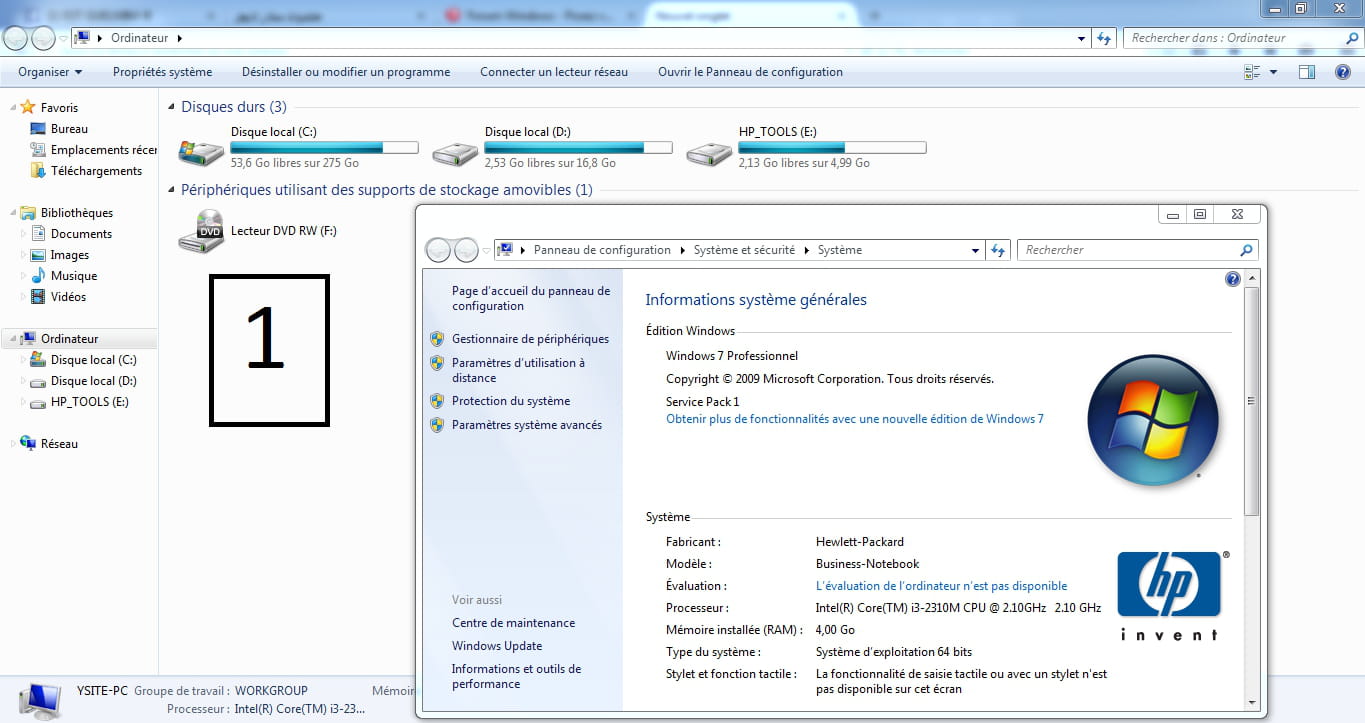The height and width of the screenshot is (723, 1365).
Task: Click shield icon beside Protection du système
Action: [437, 401]
